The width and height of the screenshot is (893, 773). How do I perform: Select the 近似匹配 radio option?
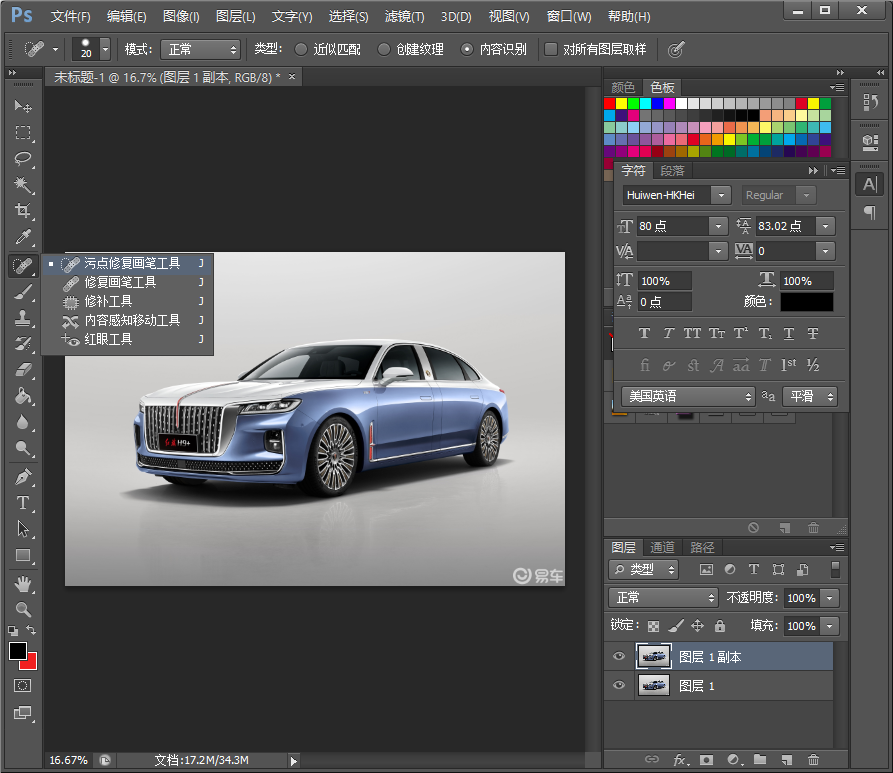point(302,49)
